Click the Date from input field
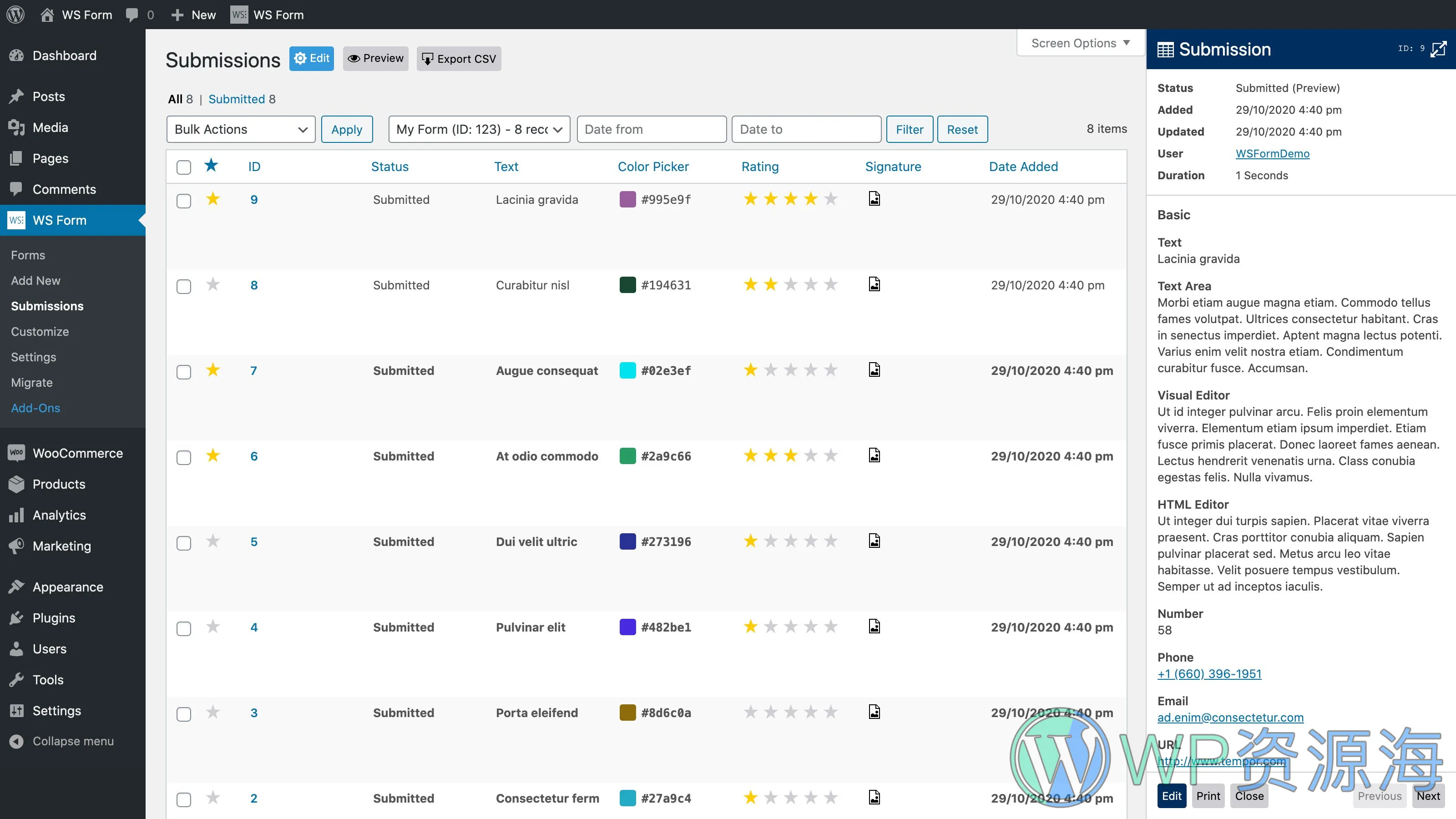The width and height of the screenshot is (1456, 819). (x=652, y=129)
